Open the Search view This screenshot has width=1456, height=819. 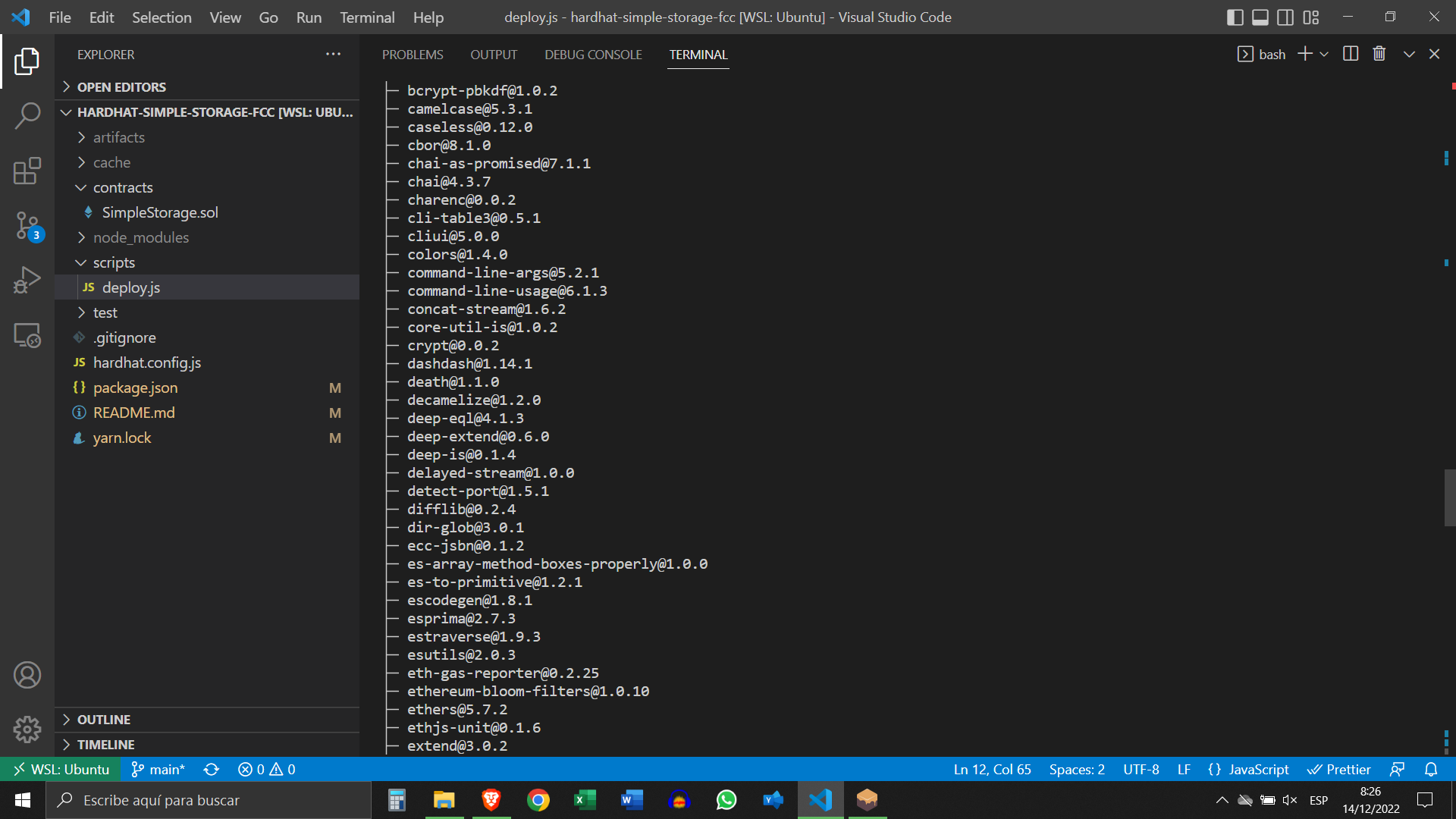(x=27, y=116)
